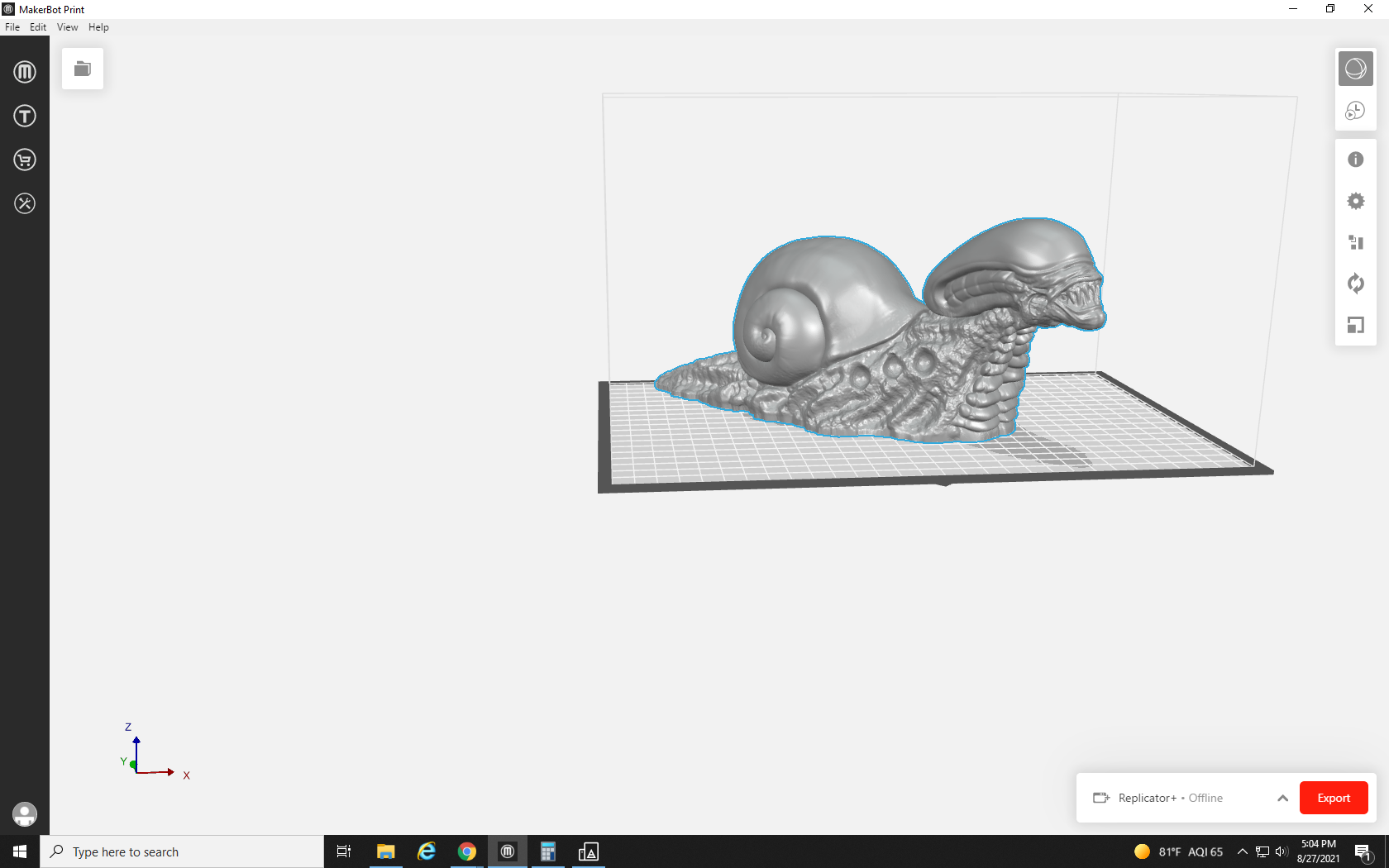Open the View menu
The width and height of the screenshot is (1389, 868).
pos(68,27)
